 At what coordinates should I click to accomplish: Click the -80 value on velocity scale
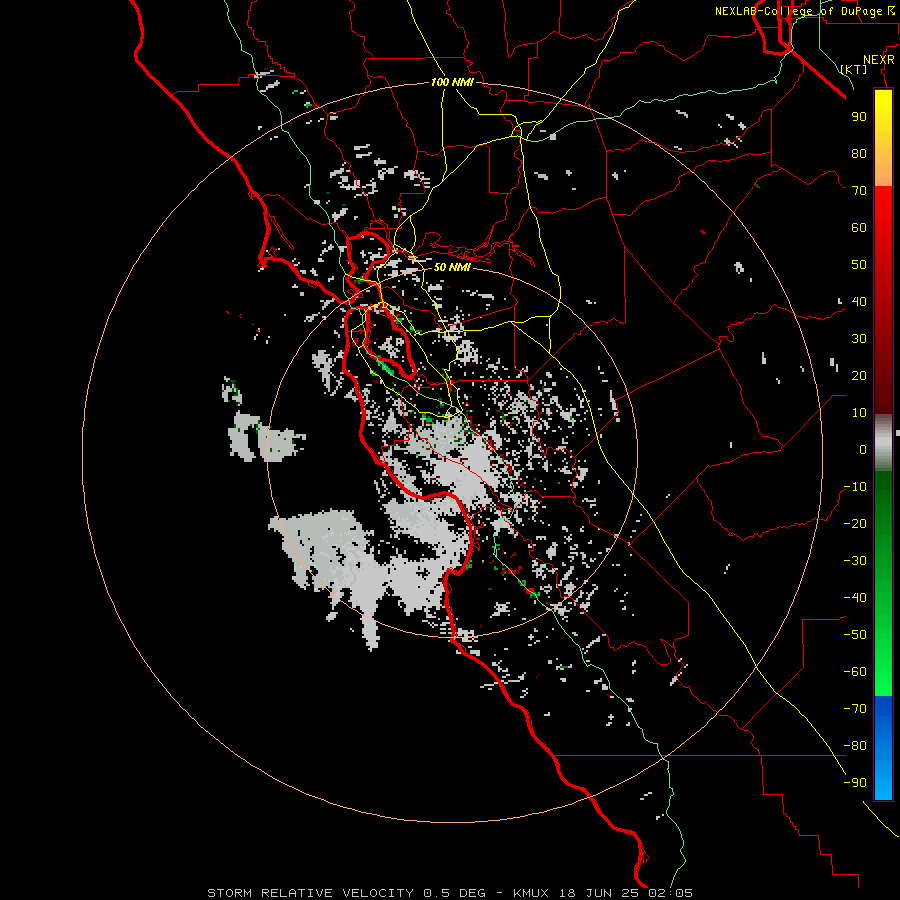pyautogui.click(x=855, y=746)
